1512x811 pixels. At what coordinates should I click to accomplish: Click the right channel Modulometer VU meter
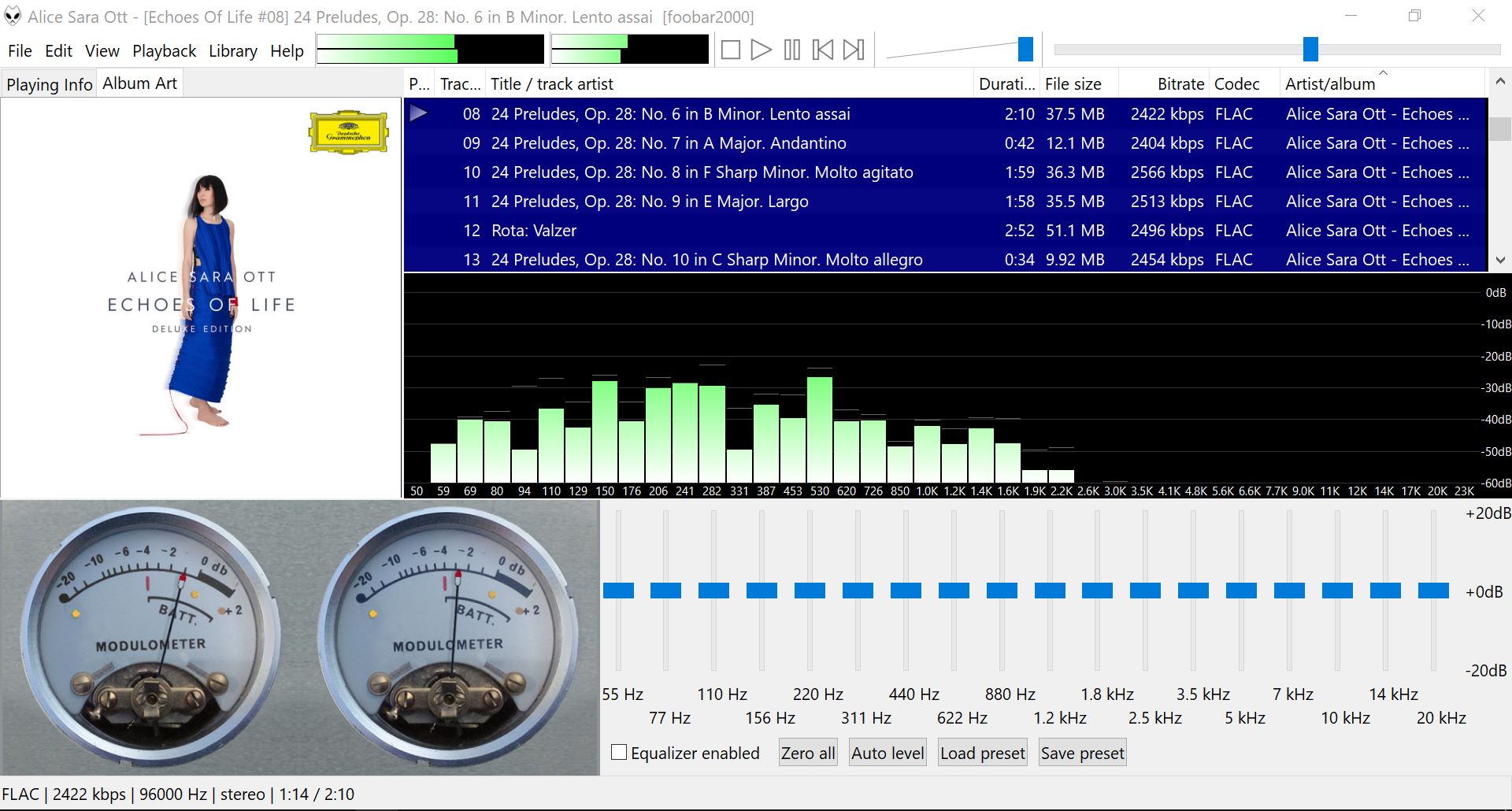[448, 636]
